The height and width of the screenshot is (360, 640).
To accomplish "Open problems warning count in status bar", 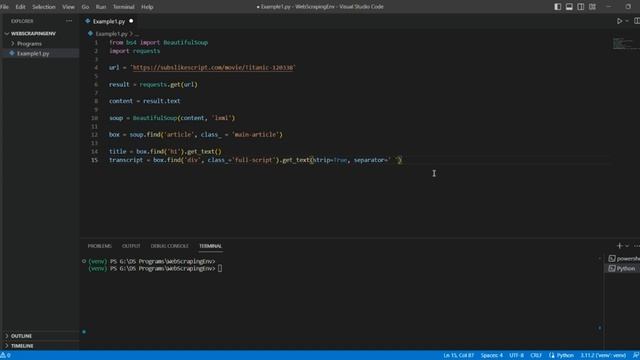I will point(6,356).
